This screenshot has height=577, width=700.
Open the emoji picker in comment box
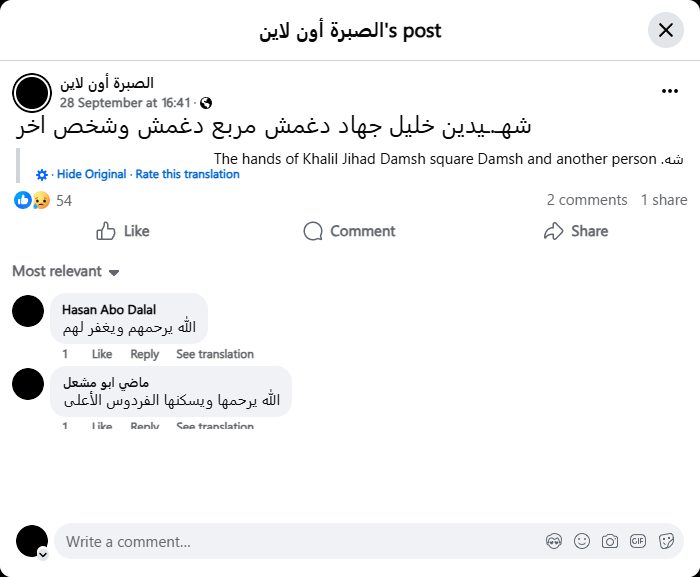(x=582, y=541)
